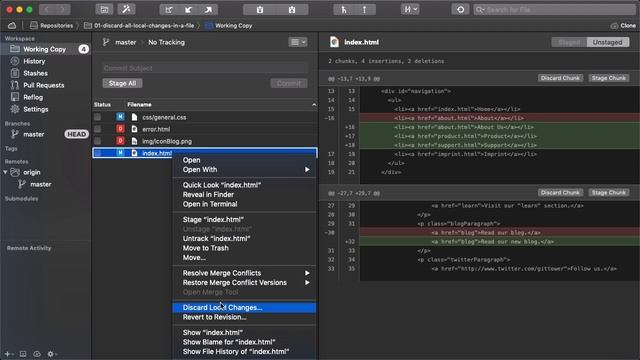Open Reflog in the sidebar
This screenshot has width=640, height=360.
[x=33, y=97]
